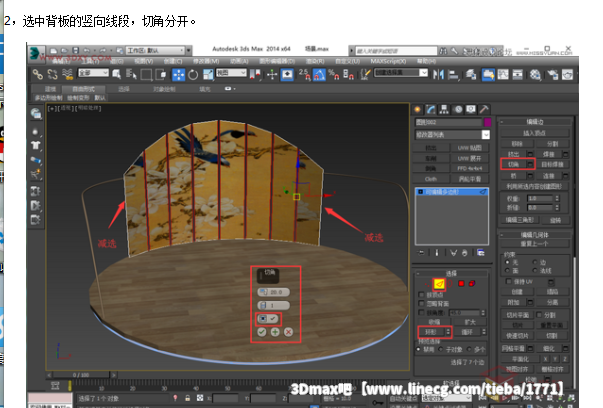
Task: Select the Bind to Space Warp tool
Action: point(68,74)
